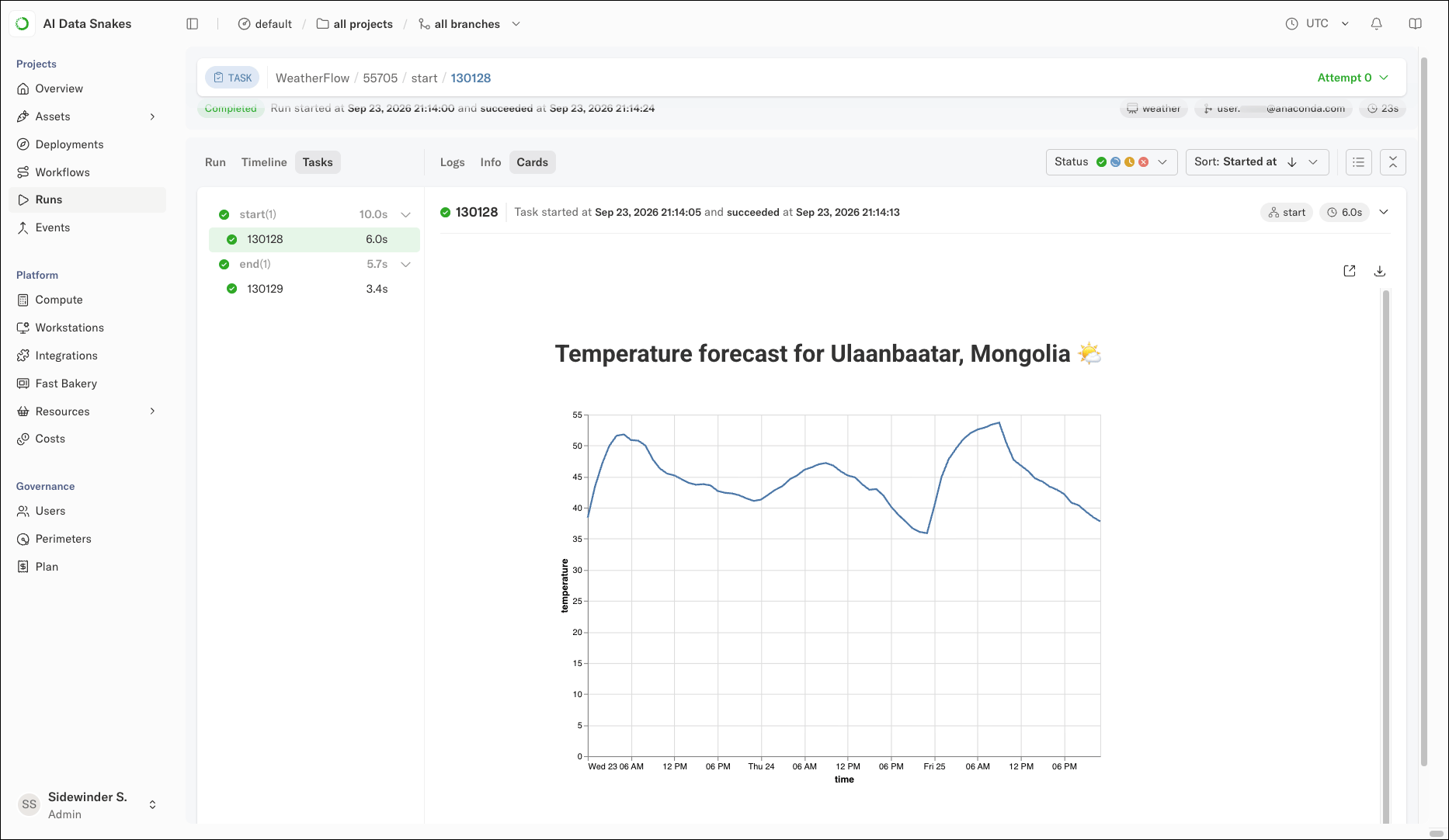
Task: Open the Sort: Started at dropdown
Action: click(1257, 162)
